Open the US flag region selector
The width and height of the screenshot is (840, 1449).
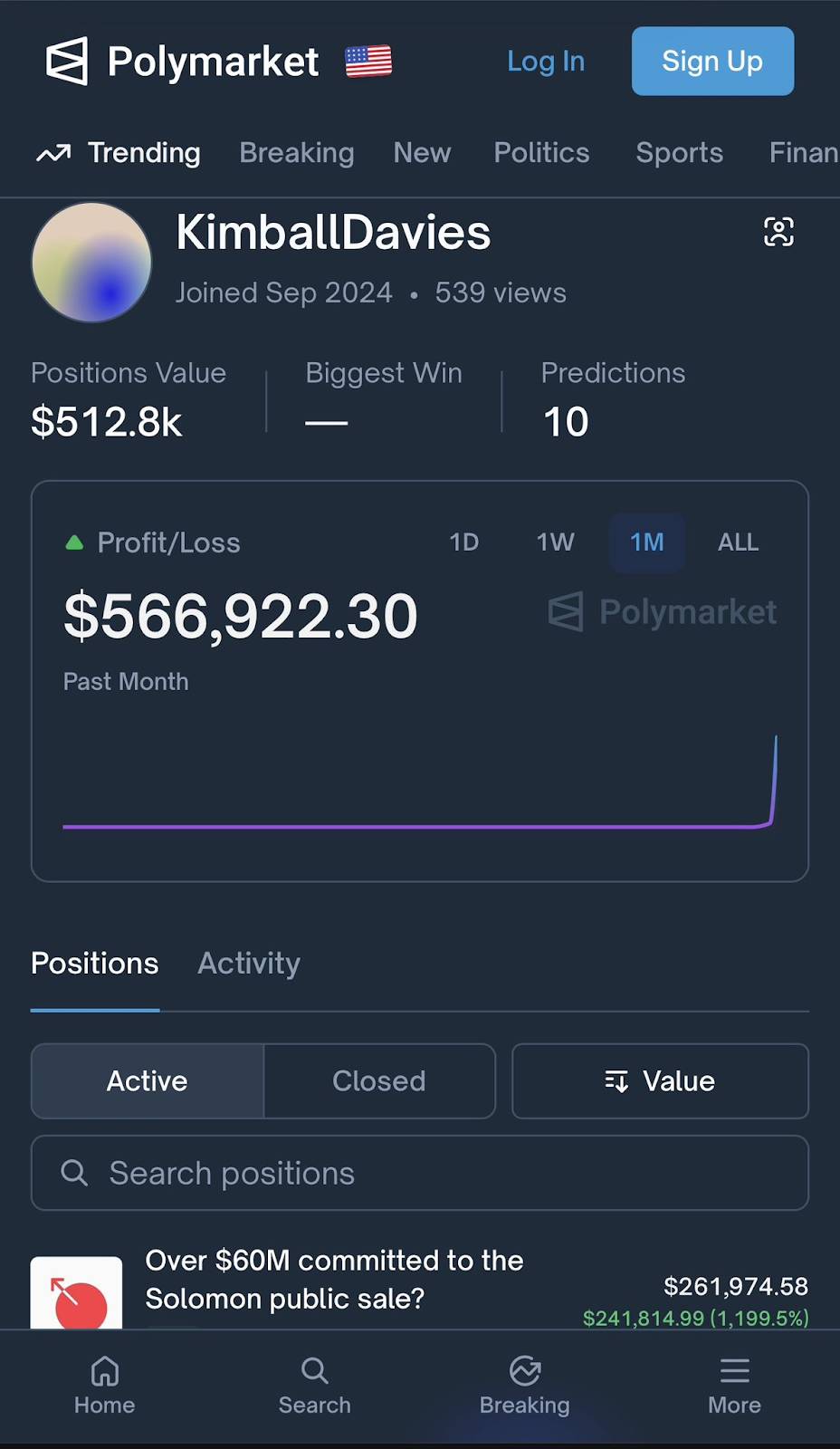[x=368, y=62]
